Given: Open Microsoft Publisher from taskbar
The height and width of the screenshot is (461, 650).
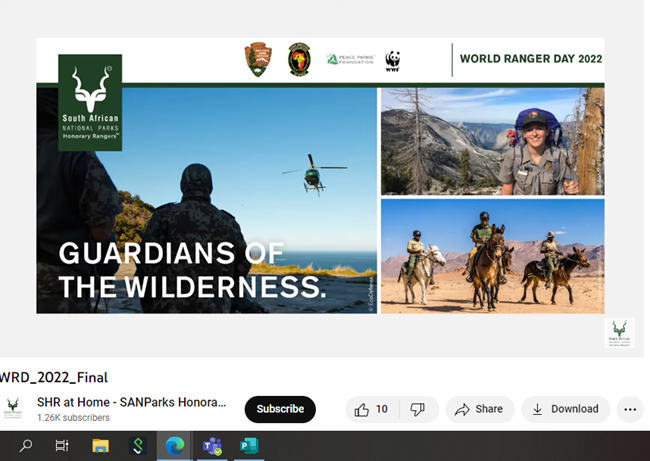Looking at the screenshot, I should tap(249, 446).
